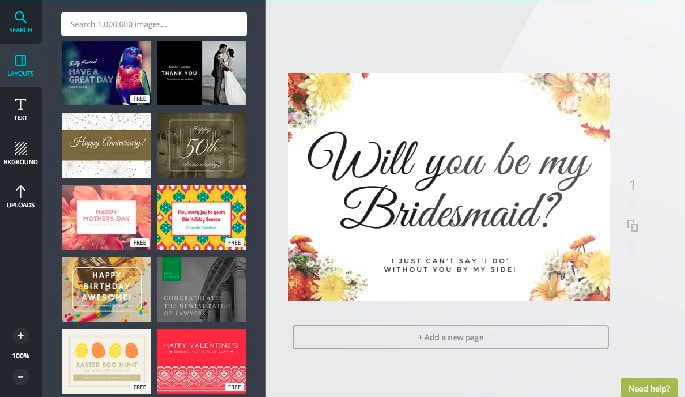This screenshot has height=397, width=685.
Task: Select the Have a Great Day parrot layout
Action: [x=107, y=73]
